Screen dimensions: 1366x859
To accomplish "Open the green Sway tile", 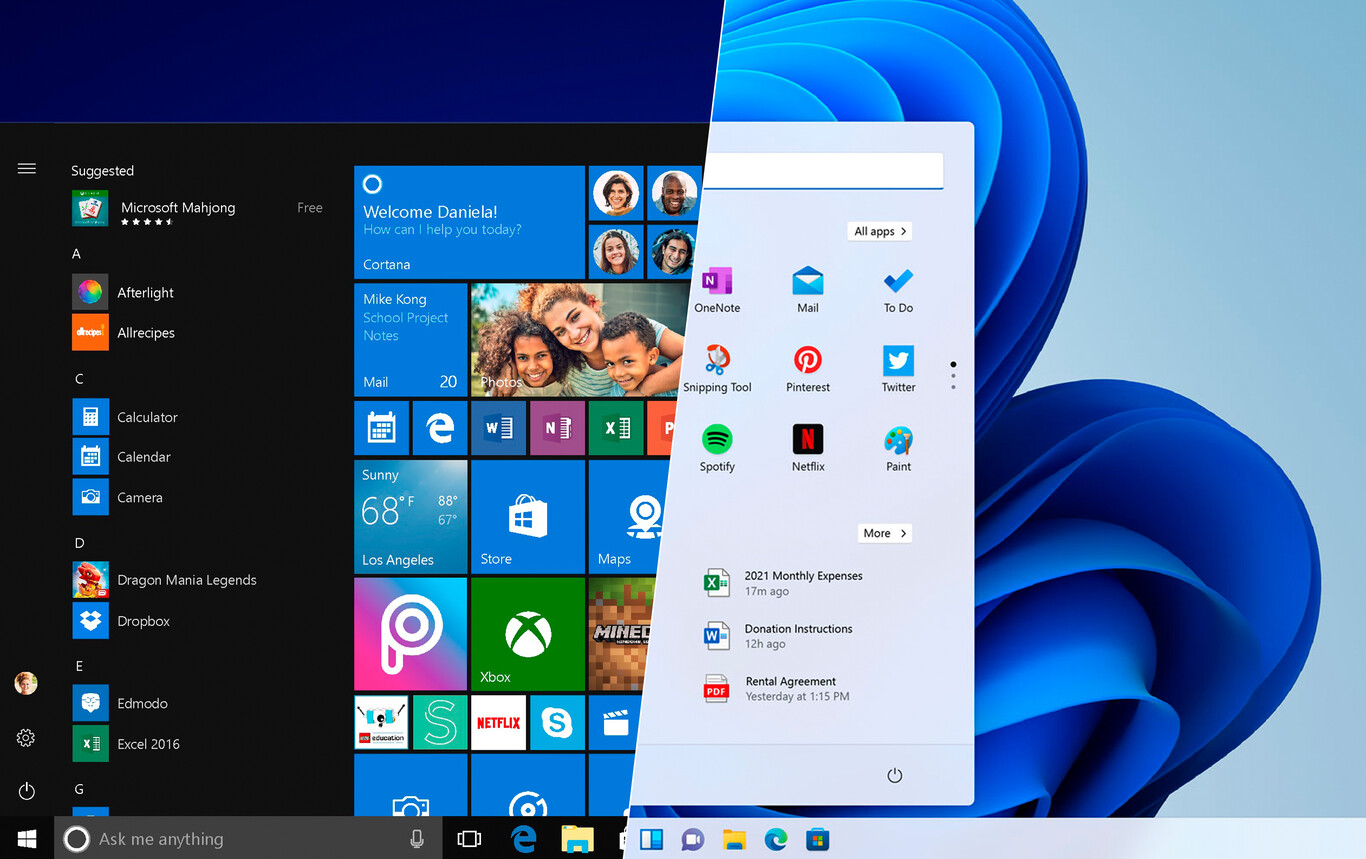I will coord(440,722).
